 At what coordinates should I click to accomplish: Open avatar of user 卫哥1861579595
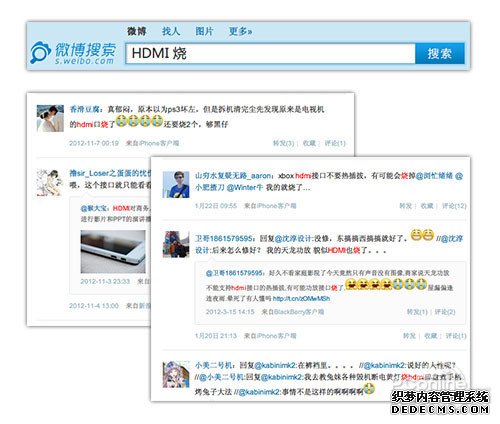176,244
